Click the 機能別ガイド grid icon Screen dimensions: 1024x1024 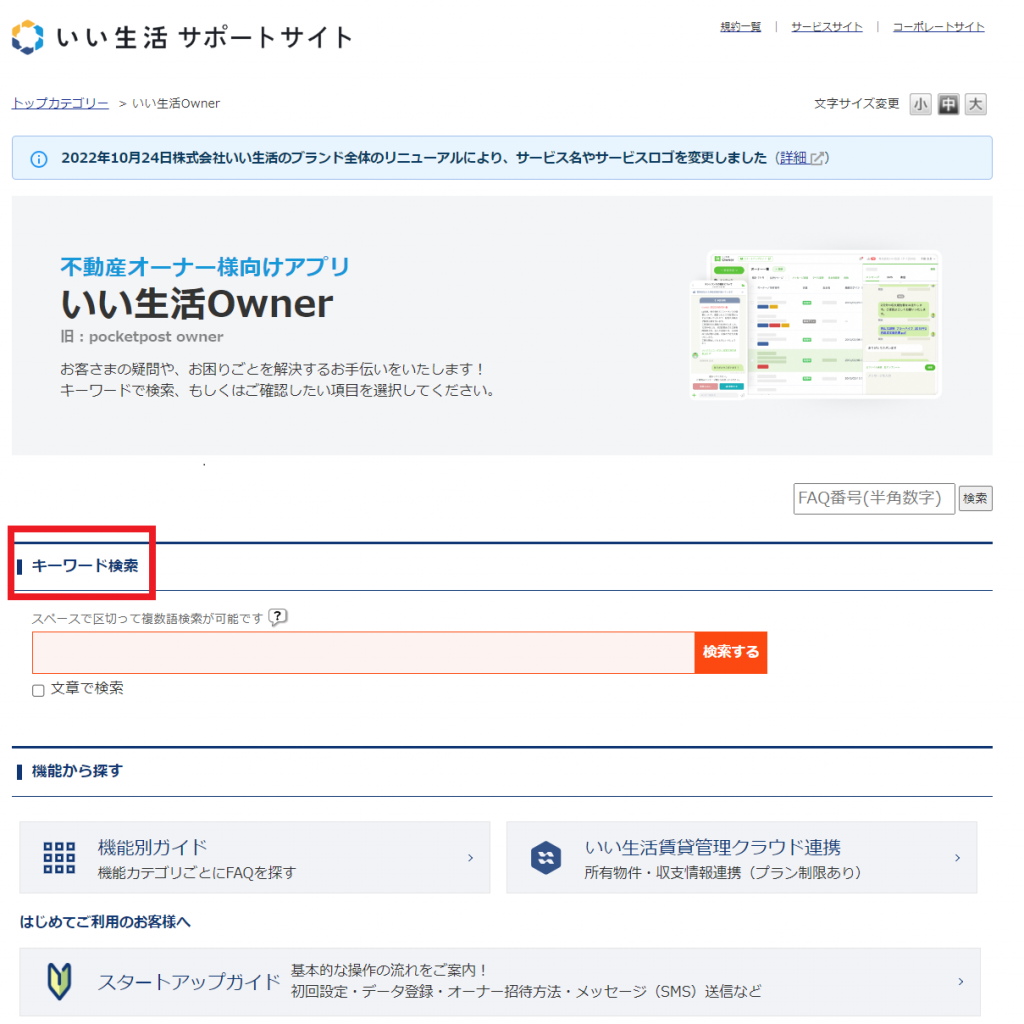pyautogui.click(x=59, y=858)
